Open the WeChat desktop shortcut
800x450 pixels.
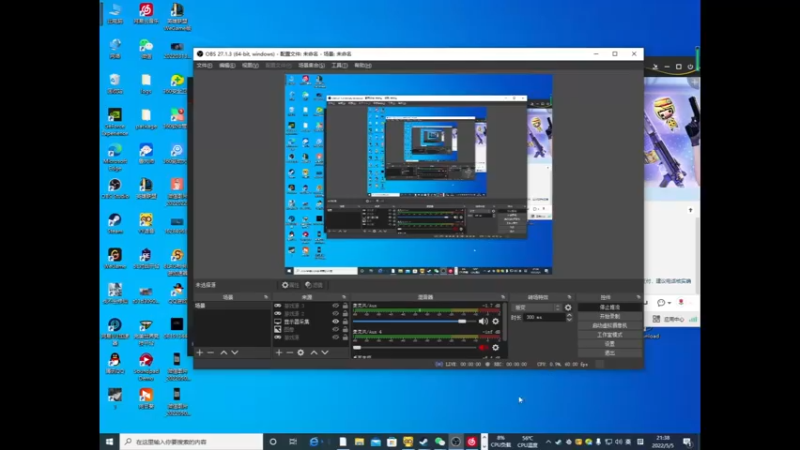click(x=146, y=49)
